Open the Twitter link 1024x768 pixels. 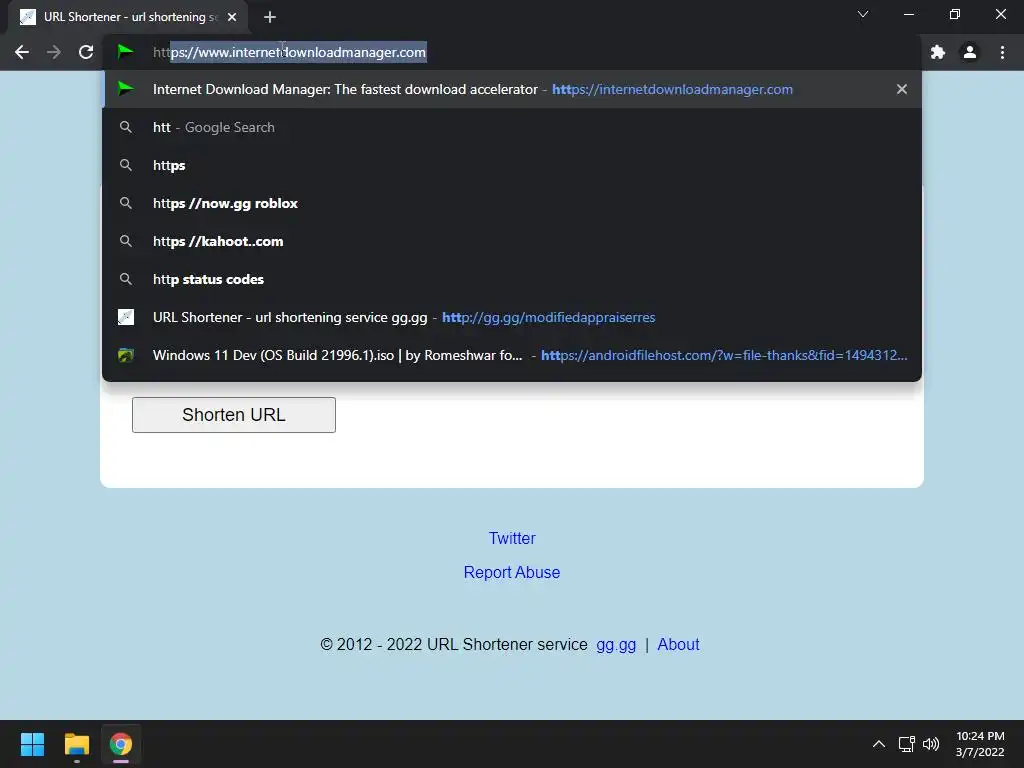tap(512, 538)
